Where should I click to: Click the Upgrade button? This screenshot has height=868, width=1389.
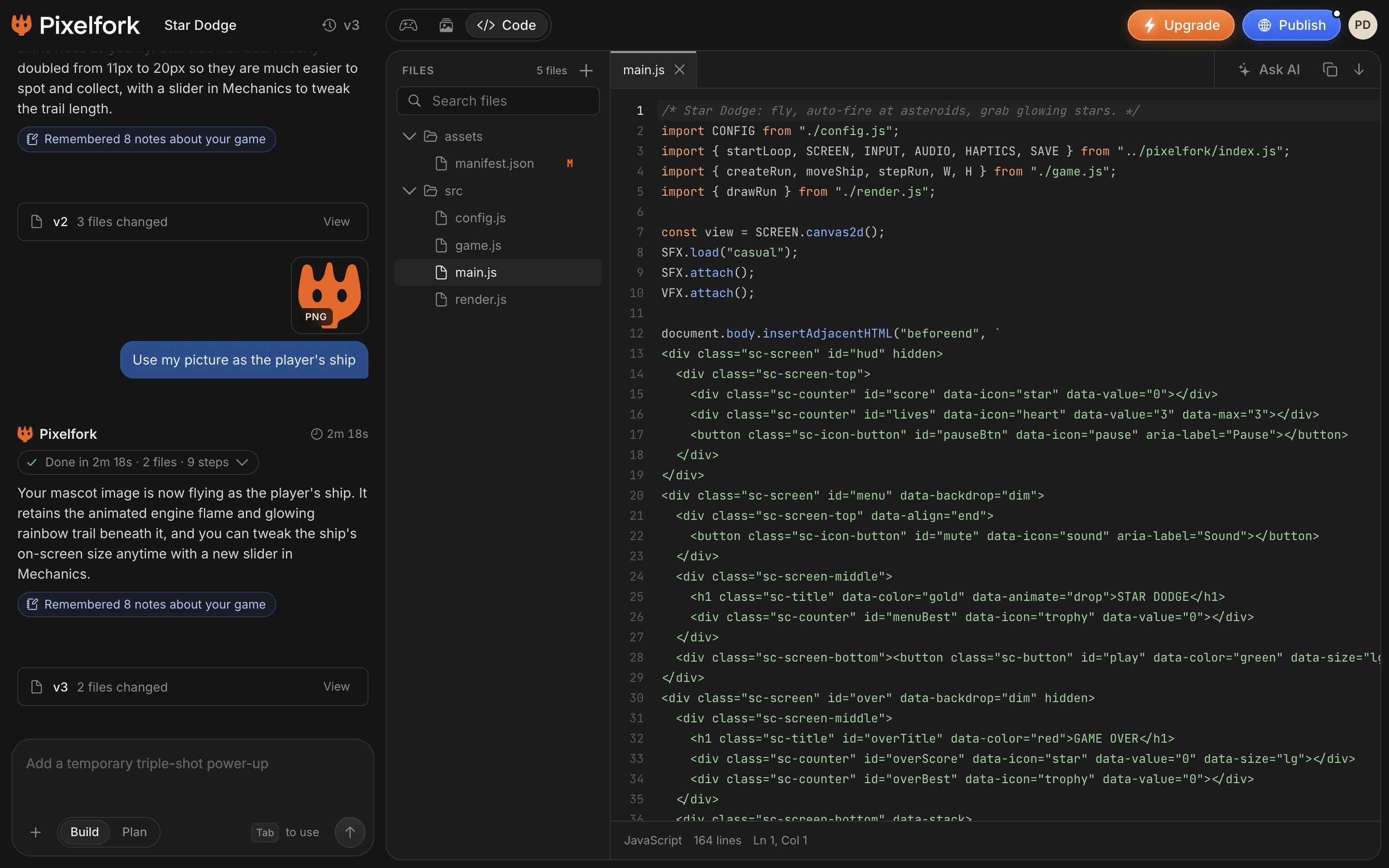pyautogui.click(x=1181, y=25)
